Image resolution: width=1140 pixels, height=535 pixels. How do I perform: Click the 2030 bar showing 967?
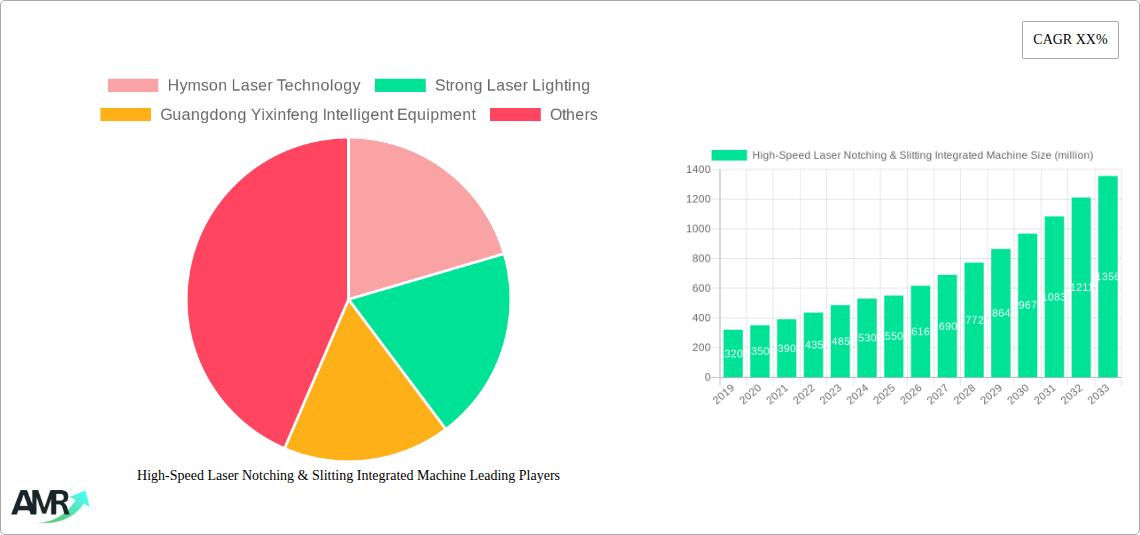(x=1027, y=306)
